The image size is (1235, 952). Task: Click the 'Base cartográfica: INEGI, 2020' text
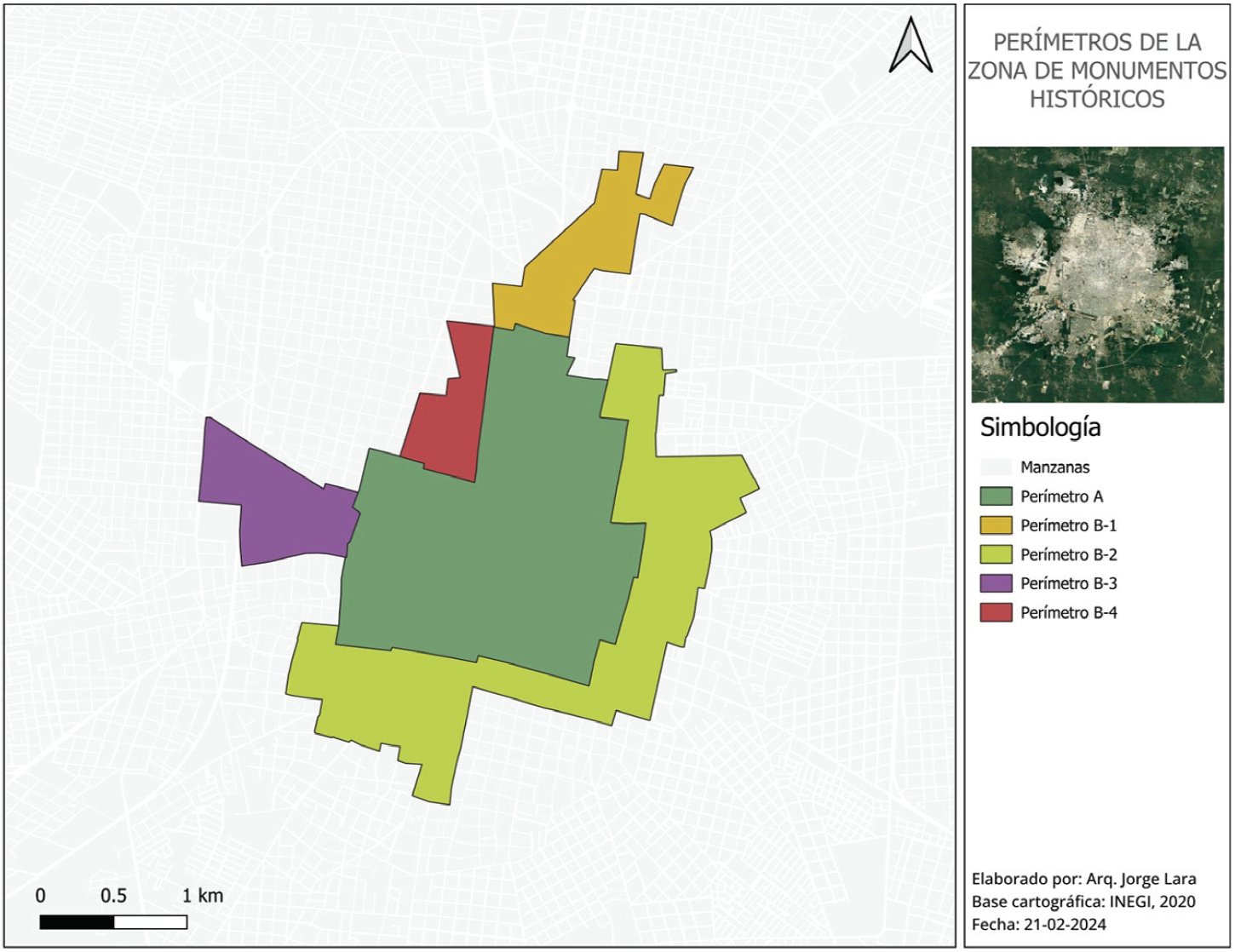coord(1083,902)
